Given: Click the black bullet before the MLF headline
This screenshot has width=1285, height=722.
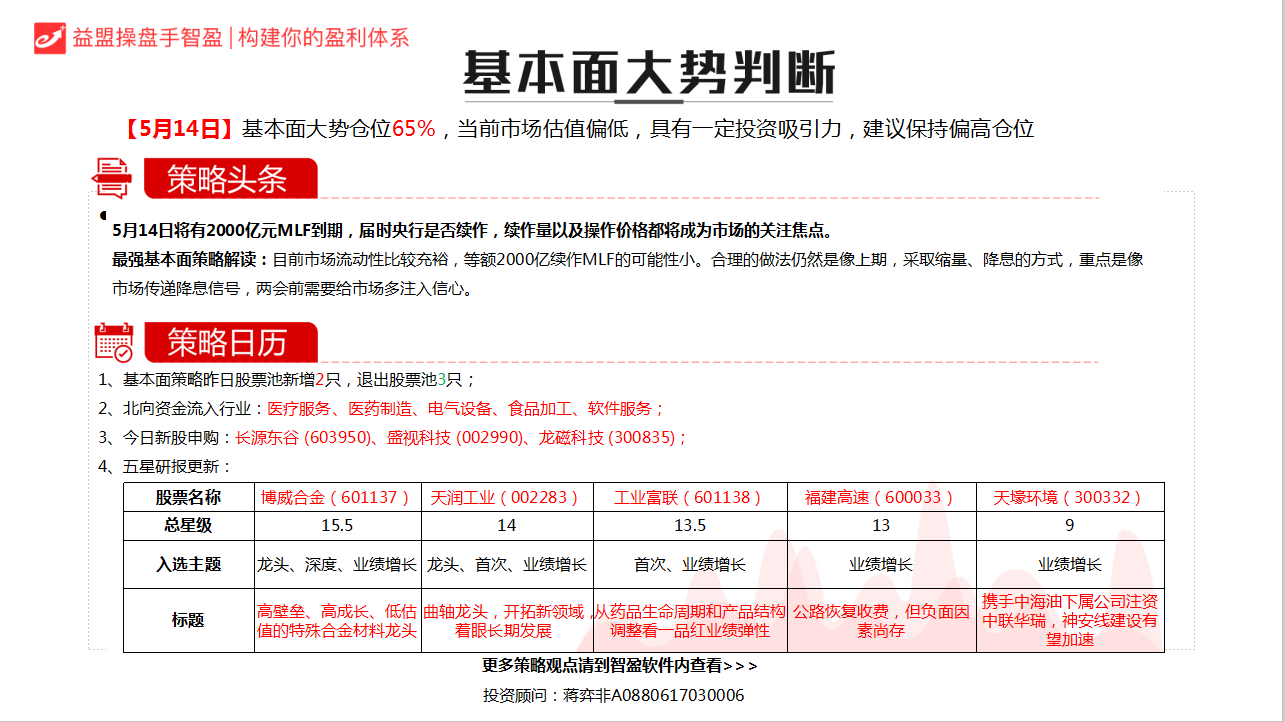Looking at the screenshot, I should point(103,215).
